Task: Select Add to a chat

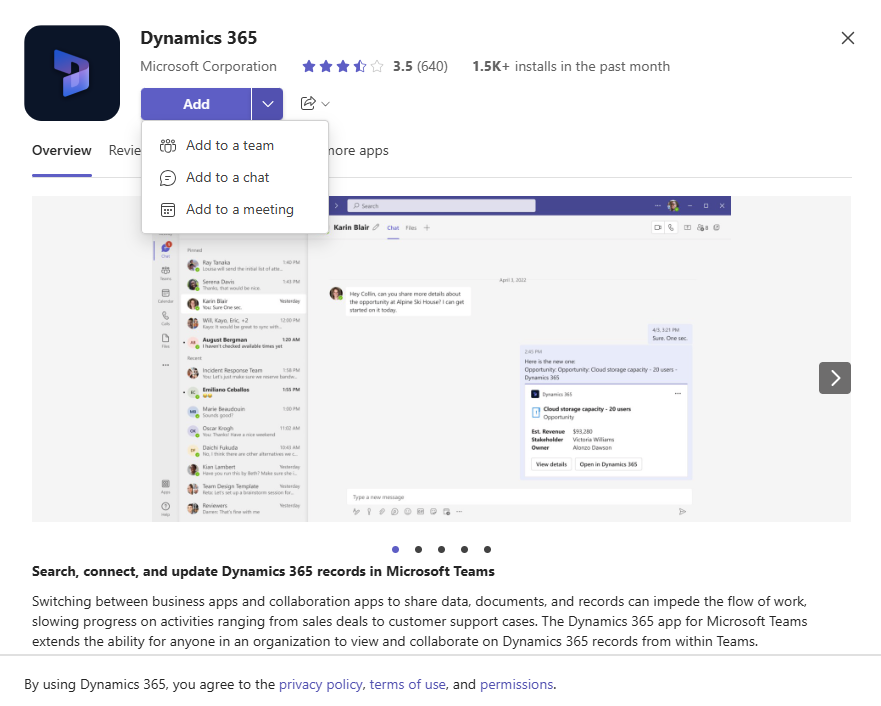Action: (230, 177)
